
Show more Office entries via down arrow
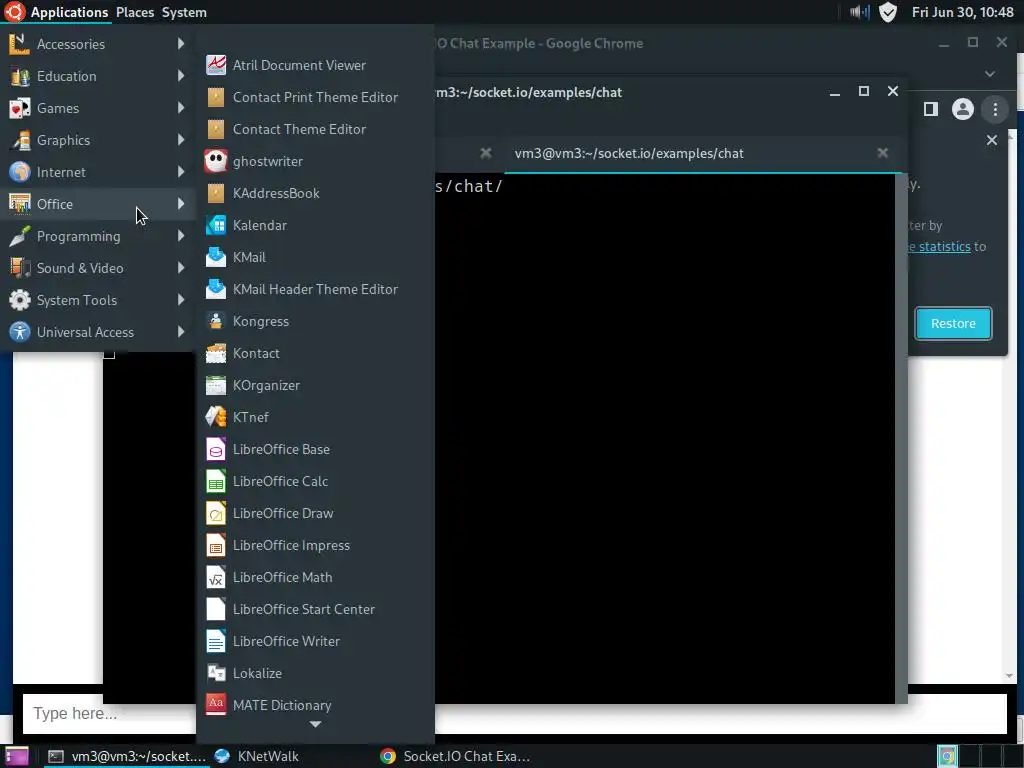[315, 724]
